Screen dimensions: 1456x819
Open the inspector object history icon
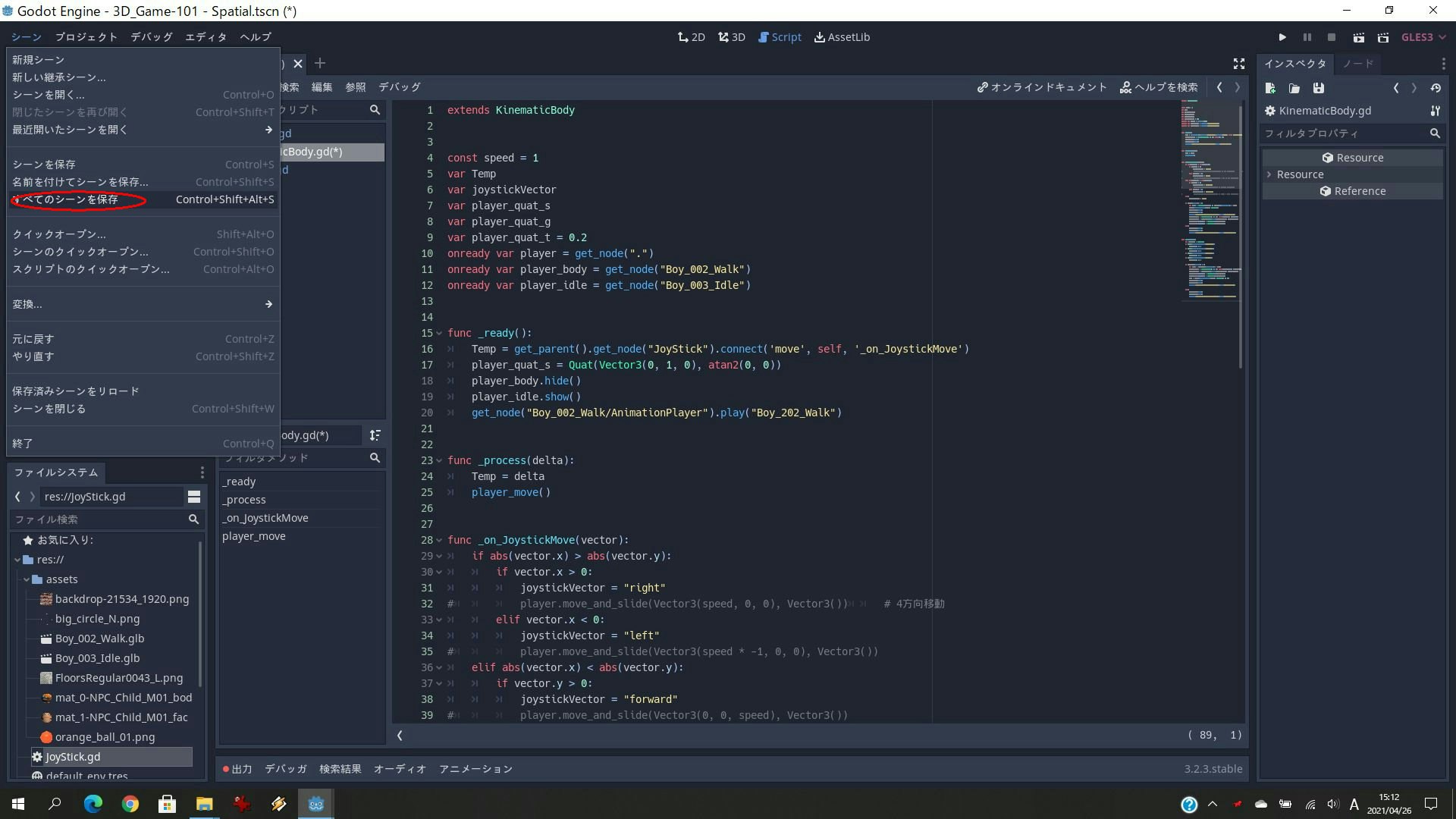tap(1436, 88)
